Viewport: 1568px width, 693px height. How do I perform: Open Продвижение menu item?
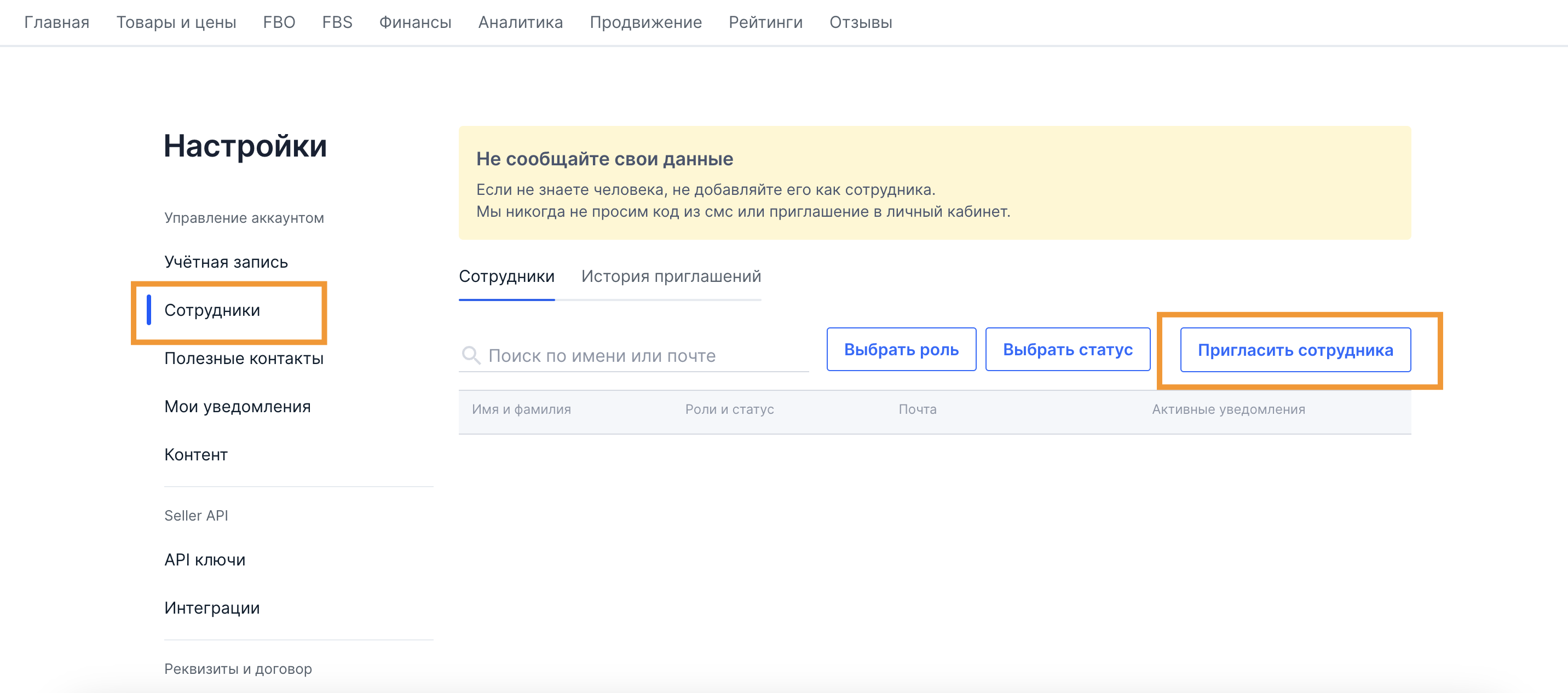(645, 22)
